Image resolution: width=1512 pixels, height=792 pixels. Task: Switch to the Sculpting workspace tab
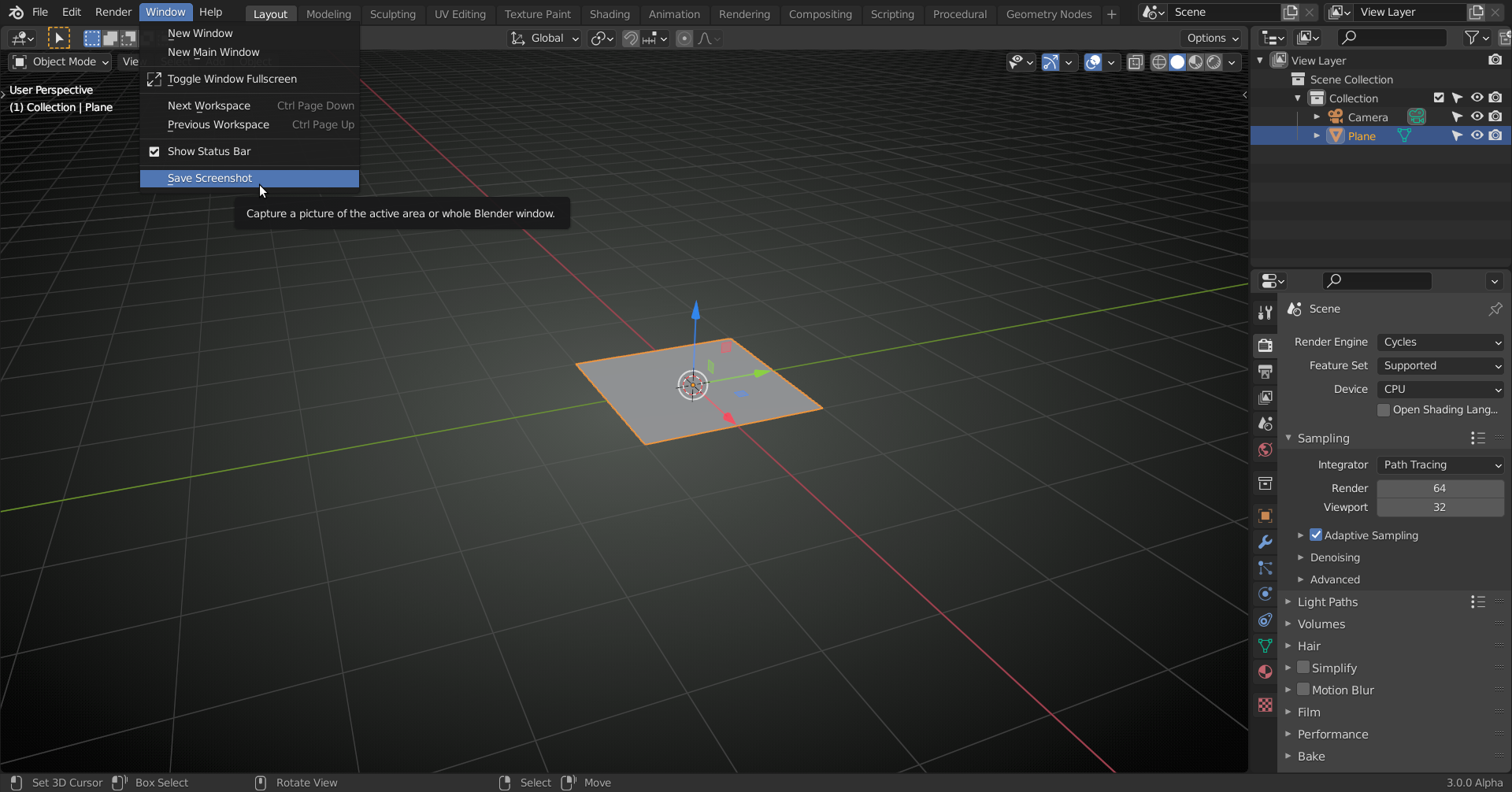coord(392,13)
